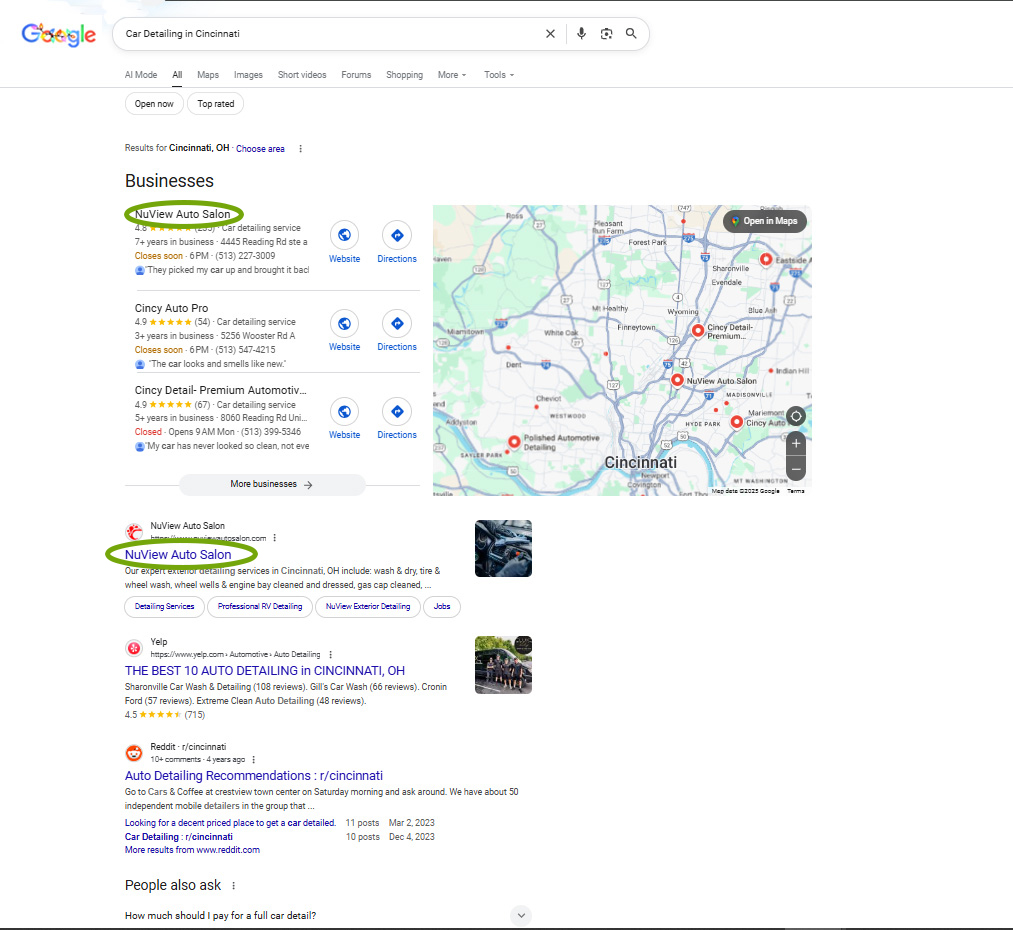
Task: Start voice search with microphone icon
Action: click(581, 34)
